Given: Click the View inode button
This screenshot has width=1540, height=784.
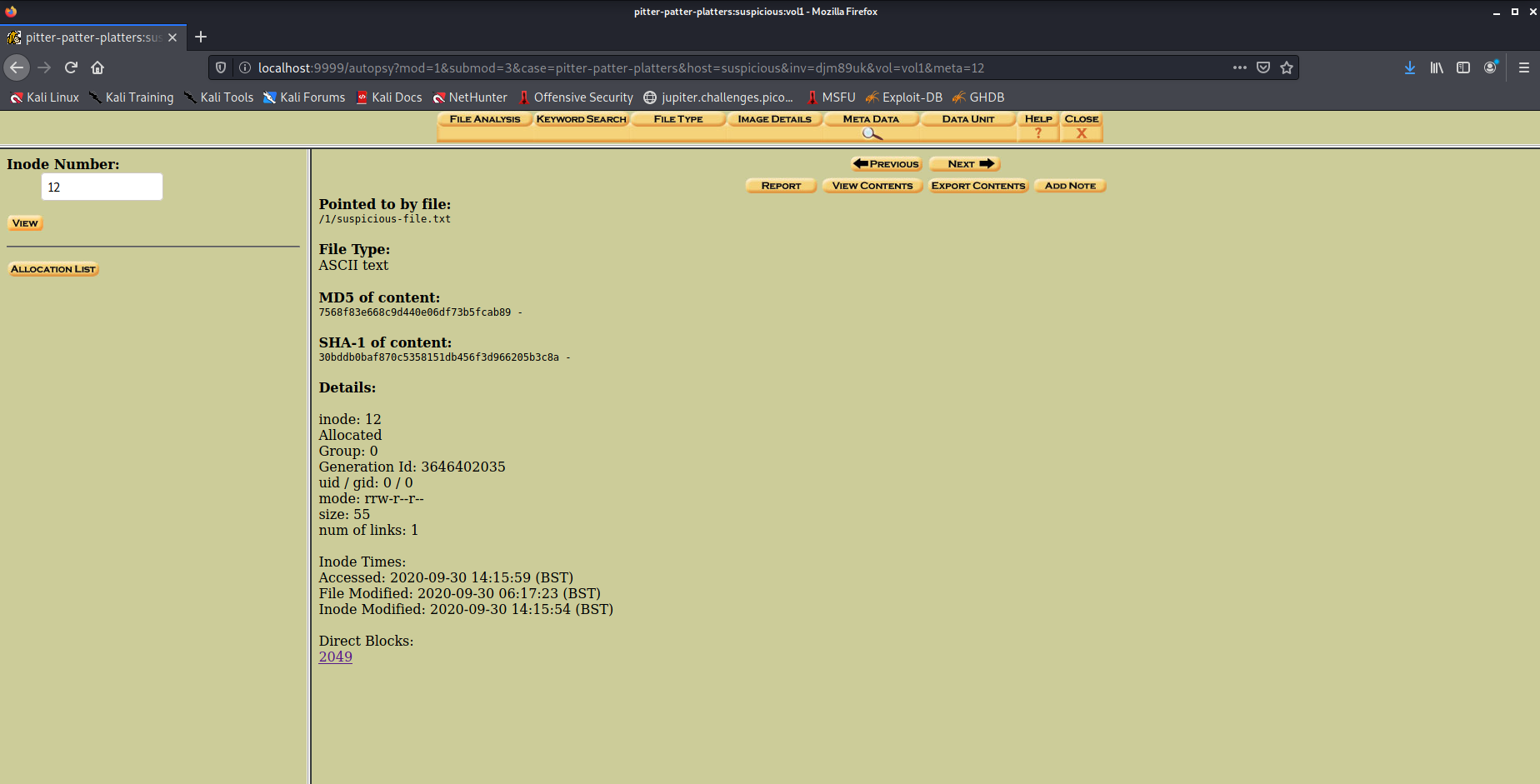Looking at the screenshot, I should point(25,223).
